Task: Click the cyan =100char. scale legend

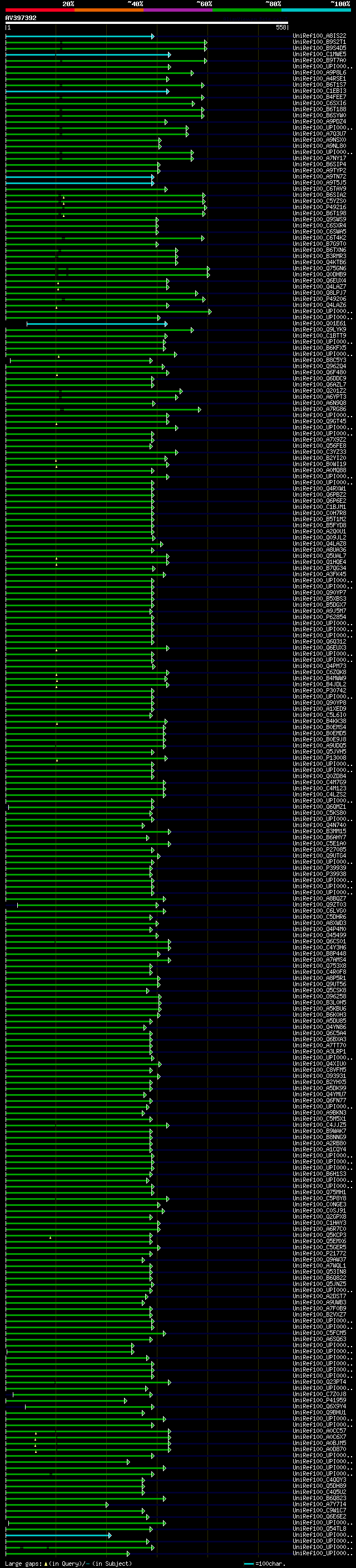Action: click(x=265, y=1563)
